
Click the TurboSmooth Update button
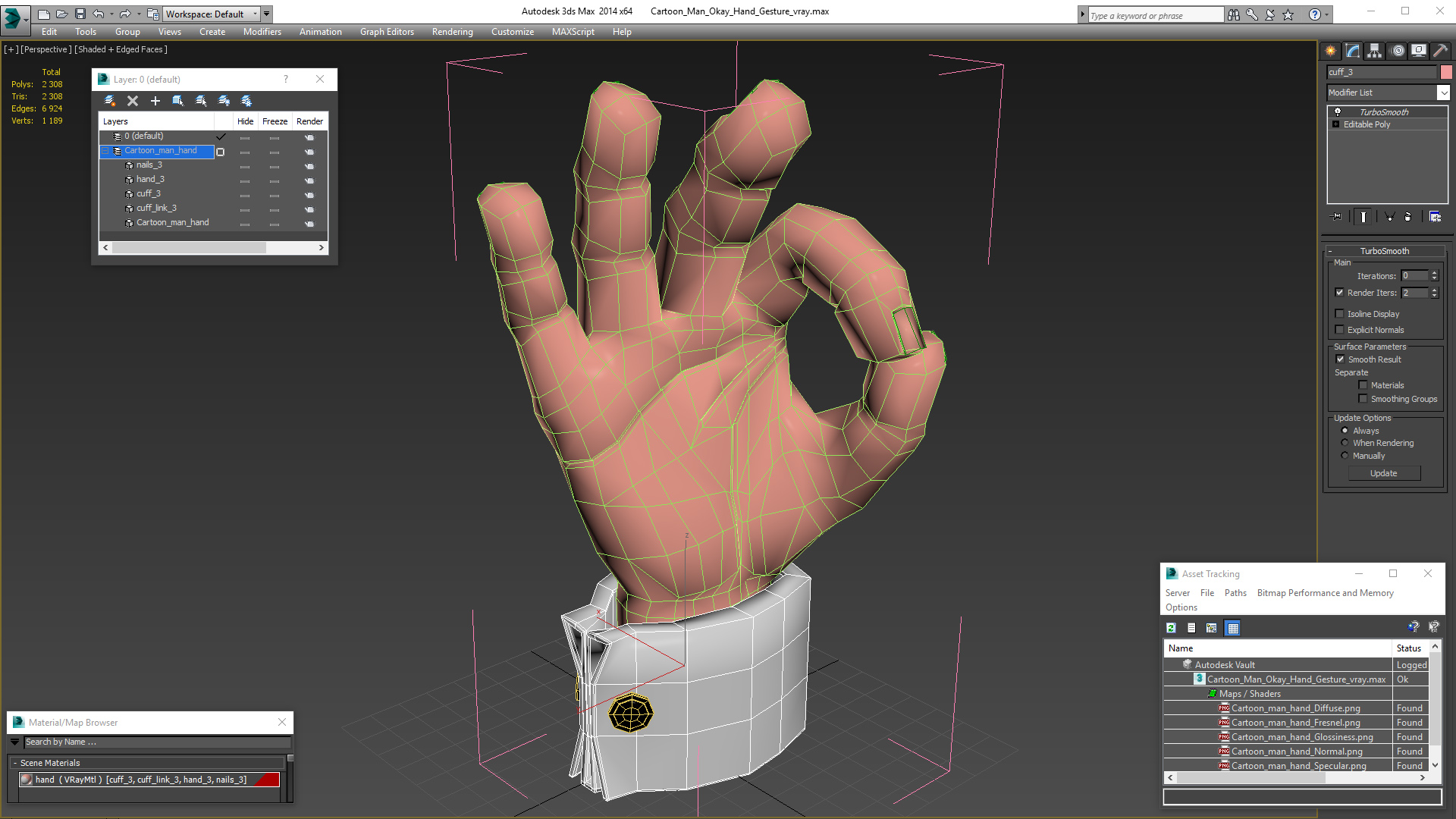click(x=1383, y=473)
